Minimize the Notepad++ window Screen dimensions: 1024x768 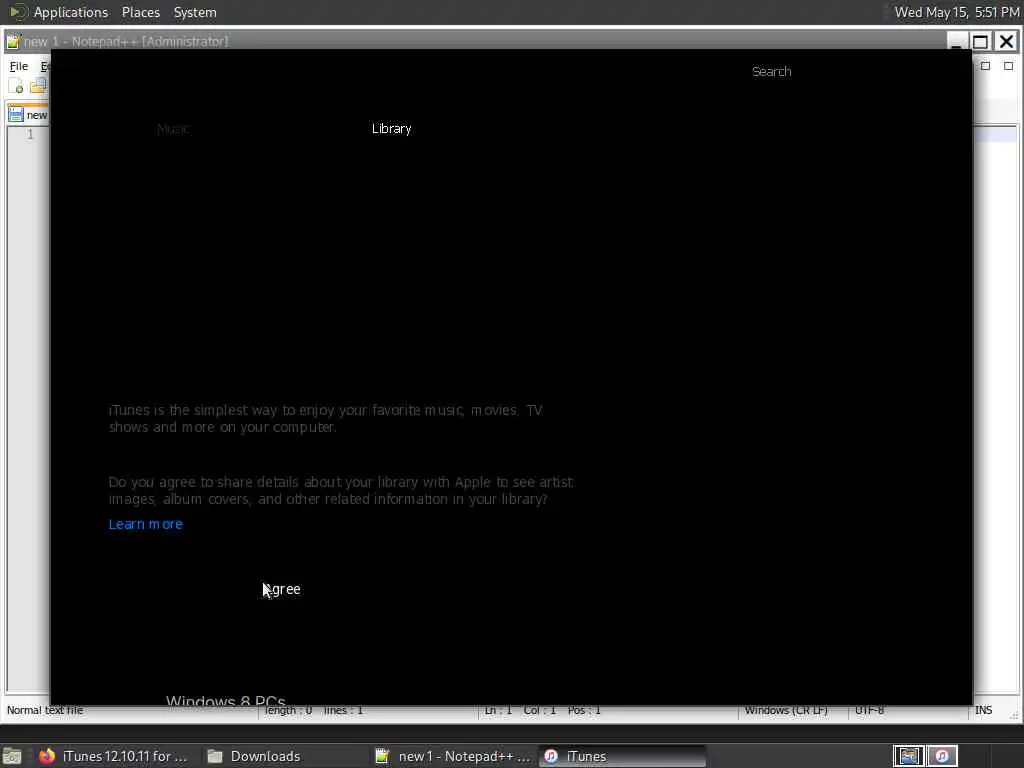[957, 42]
